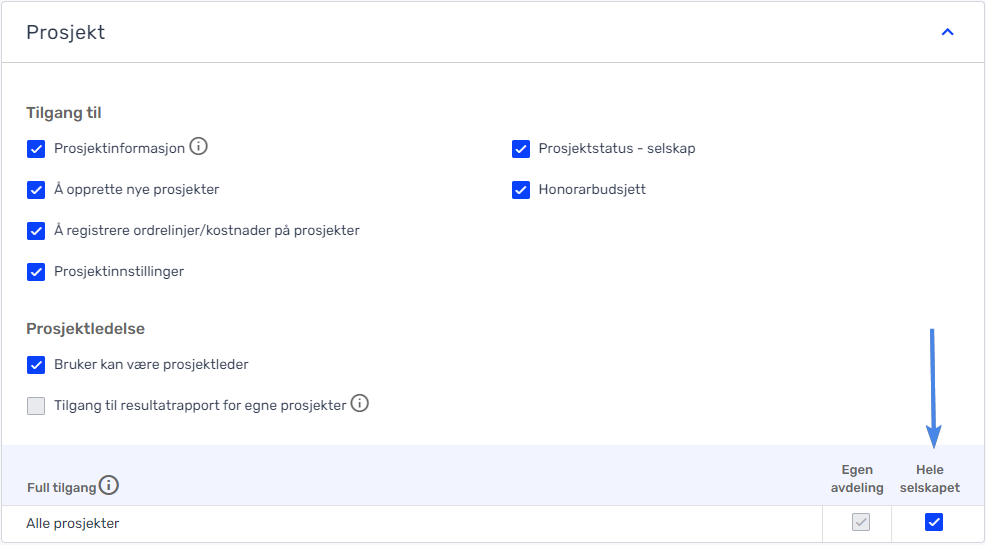Click the Egen avdeling column header
The image size is (986, 545).
857,478
